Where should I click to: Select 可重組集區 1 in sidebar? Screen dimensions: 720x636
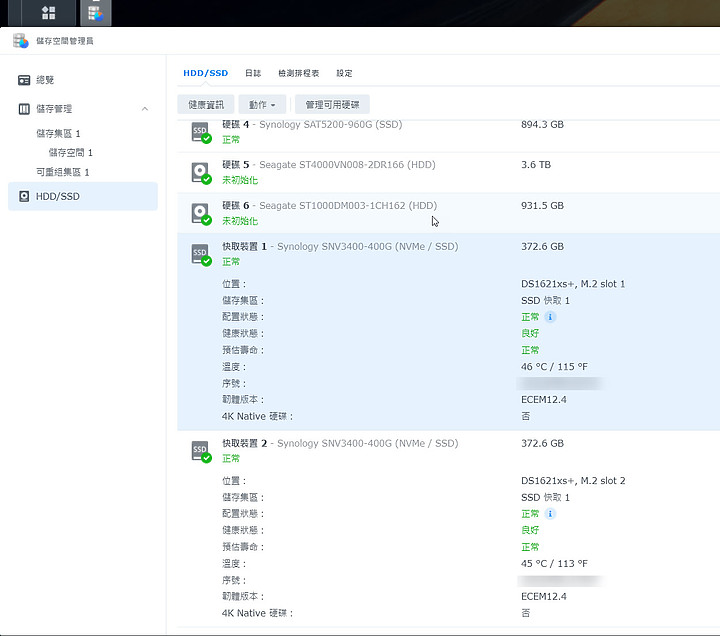click(x=63, y=172)
